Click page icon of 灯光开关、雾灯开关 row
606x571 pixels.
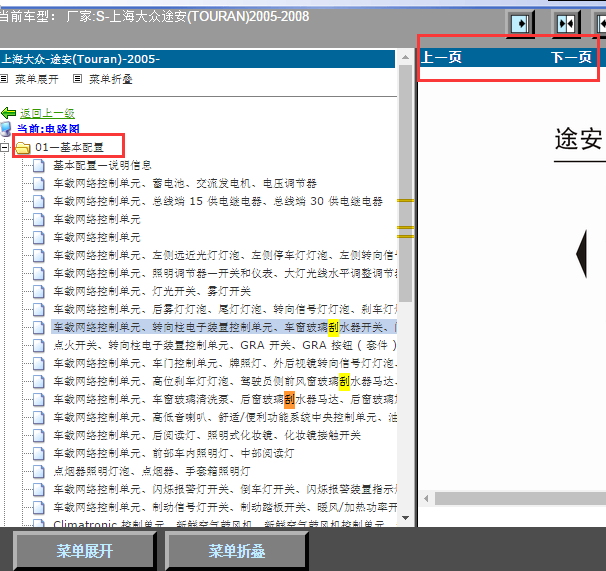38,291
